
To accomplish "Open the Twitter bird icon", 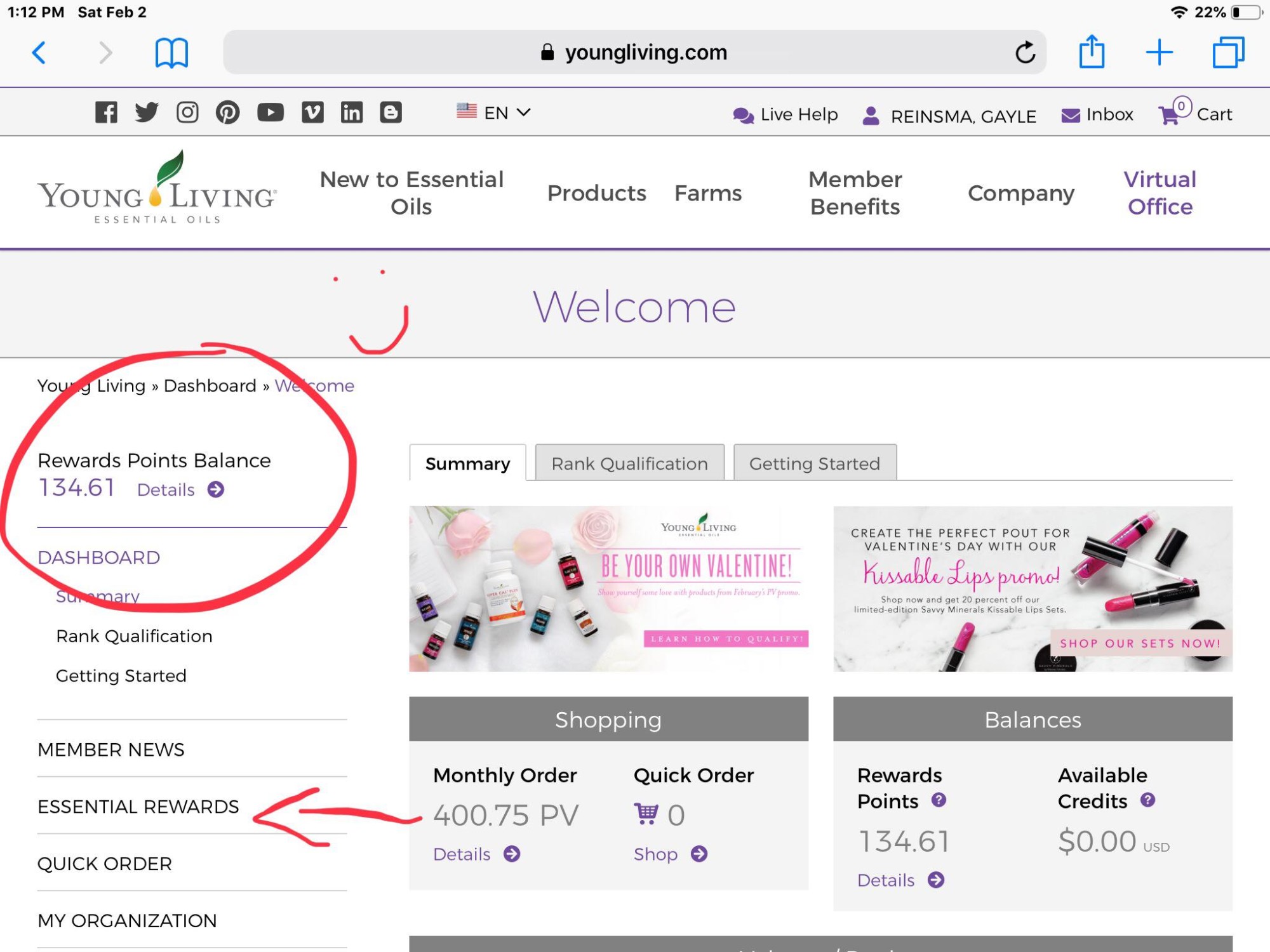I will click(x=147, y=112).
